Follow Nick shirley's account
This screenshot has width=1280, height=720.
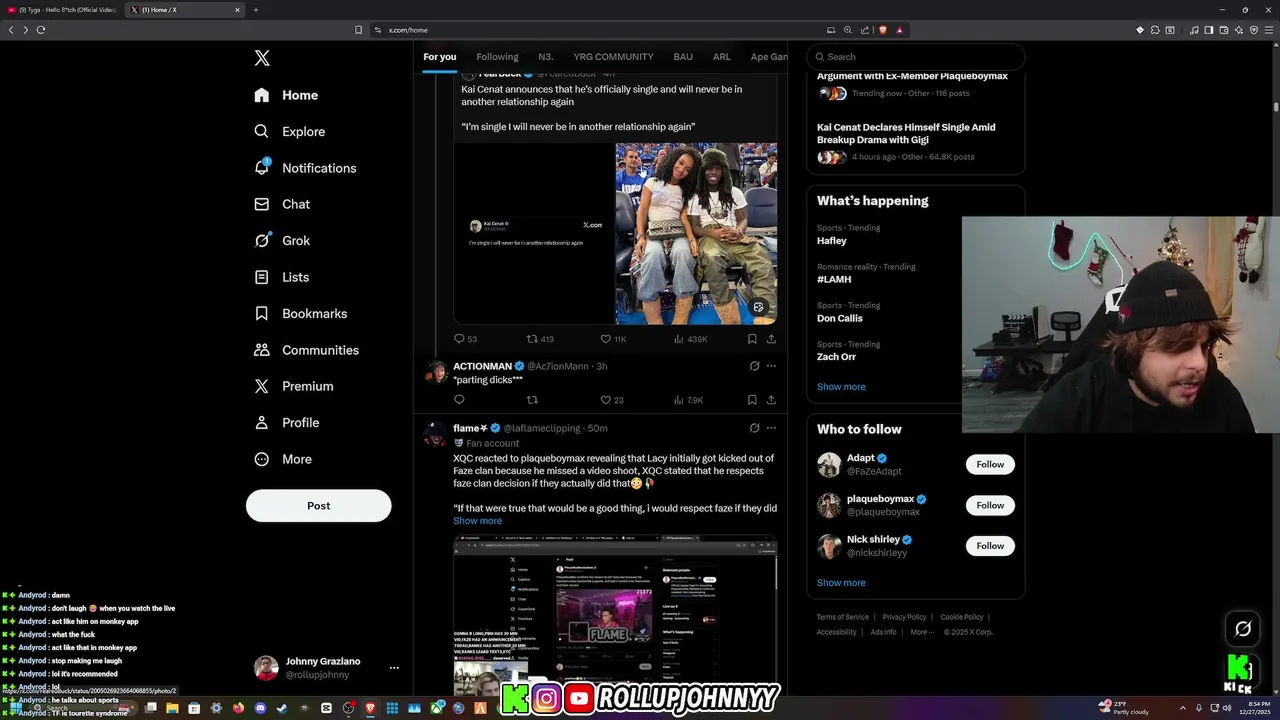point(990,546)
